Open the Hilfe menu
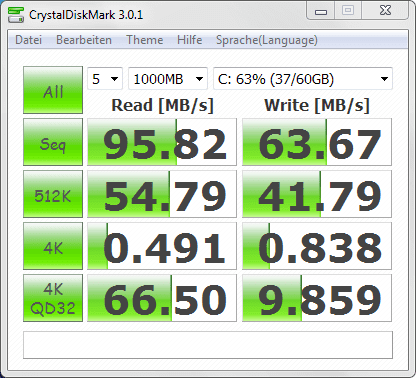 tap(189, 40)
